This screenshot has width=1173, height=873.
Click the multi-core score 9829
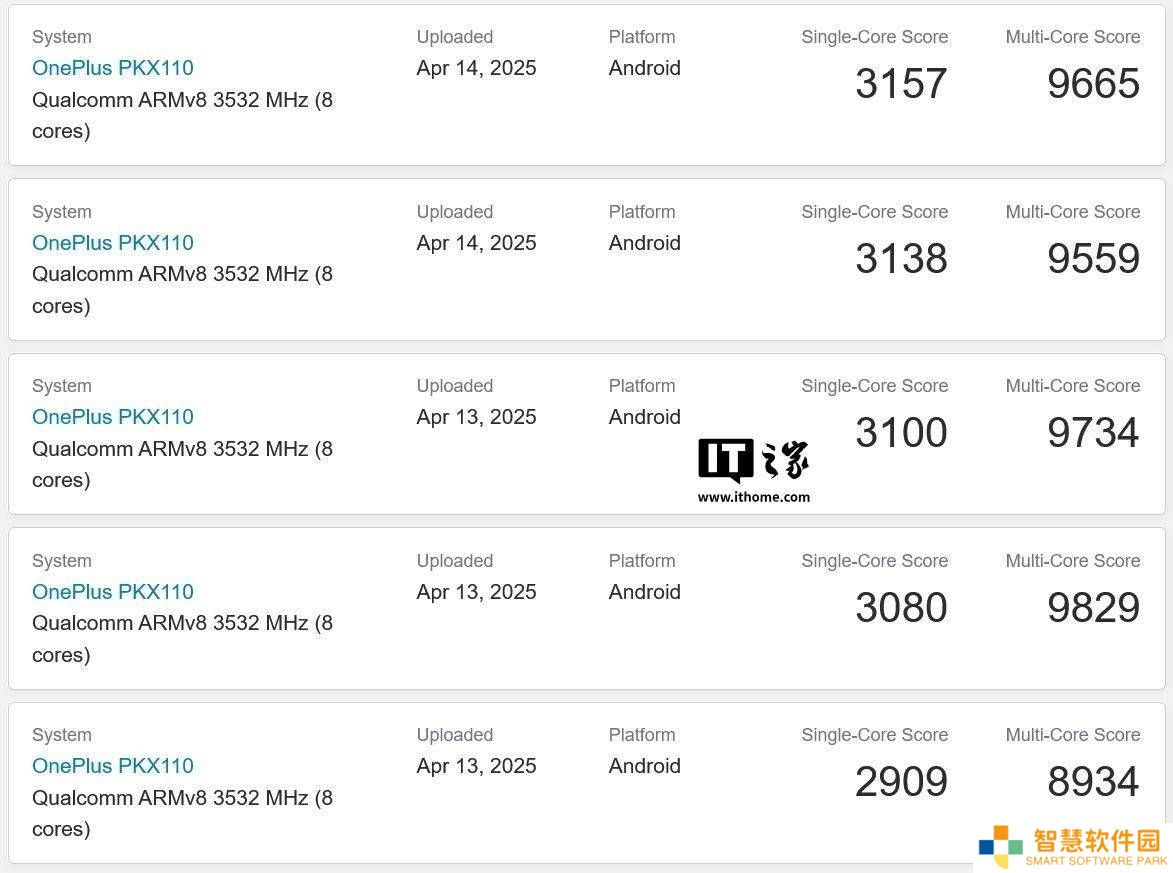pos(1094,607)
